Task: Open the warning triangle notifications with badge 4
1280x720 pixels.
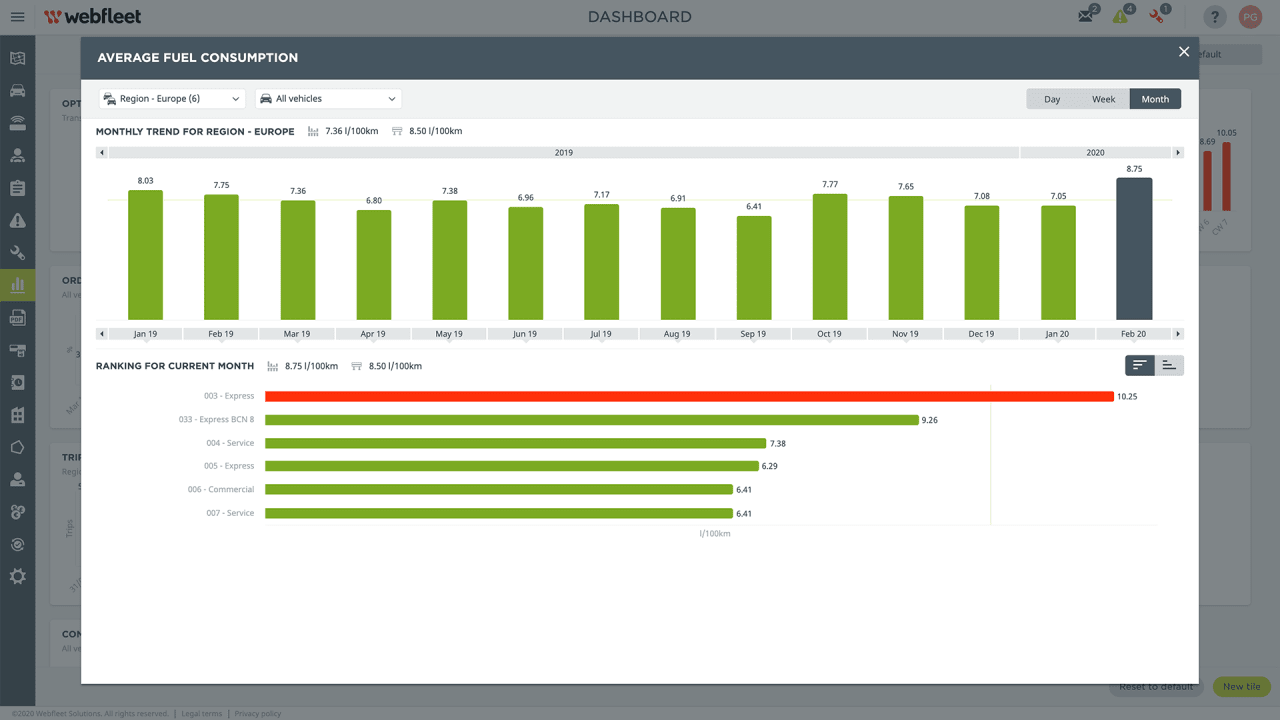Action: coord(1122,16)
